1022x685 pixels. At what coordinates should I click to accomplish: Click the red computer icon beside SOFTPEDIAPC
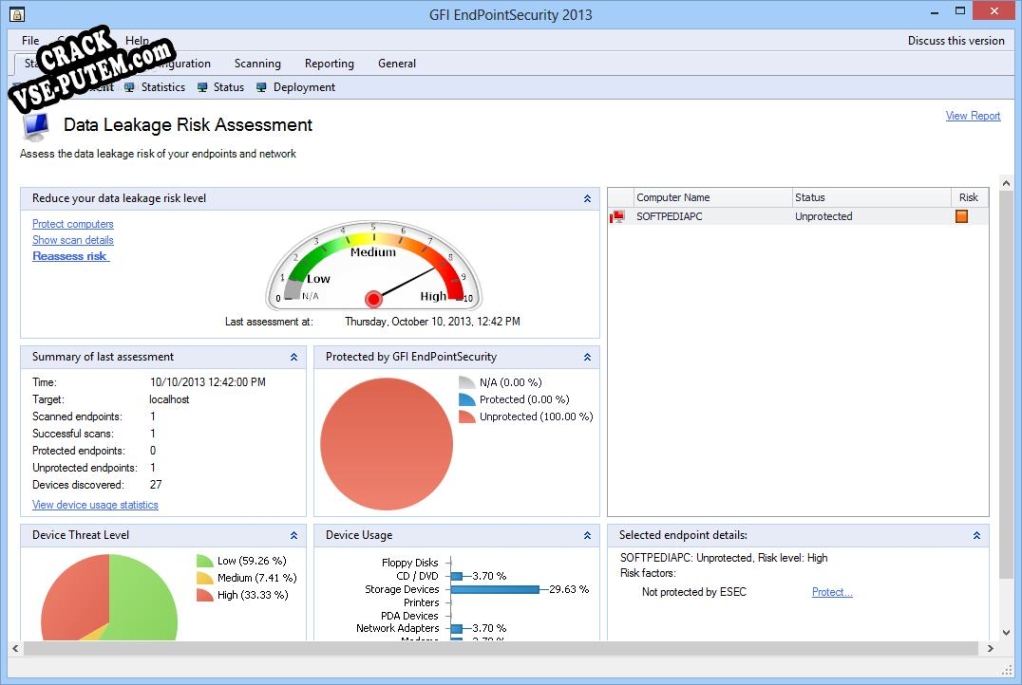point(618,216)
